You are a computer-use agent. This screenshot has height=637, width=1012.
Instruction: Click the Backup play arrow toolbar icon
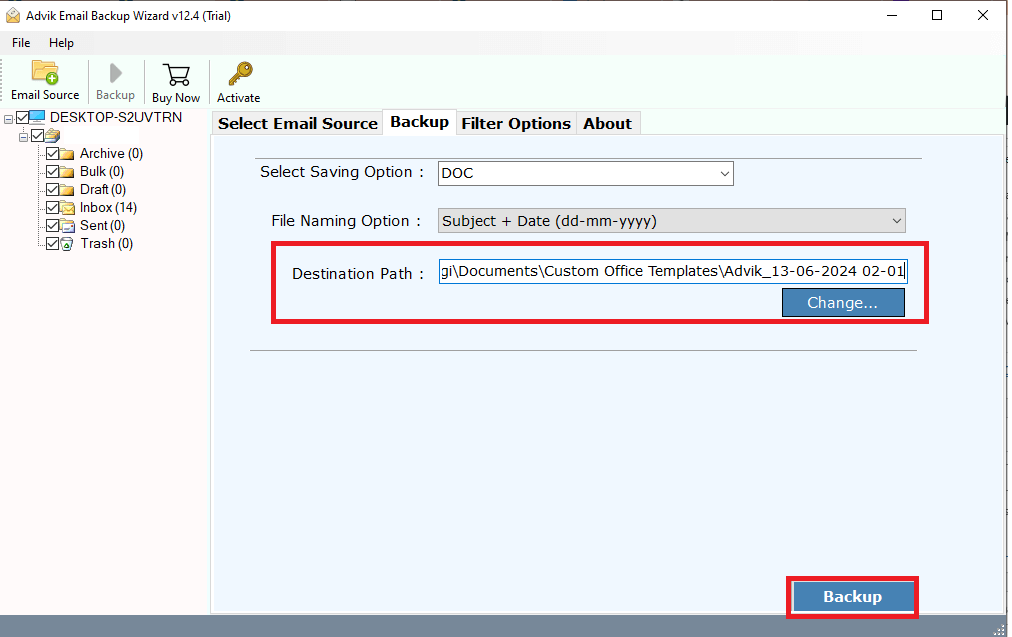click(116, 73)
